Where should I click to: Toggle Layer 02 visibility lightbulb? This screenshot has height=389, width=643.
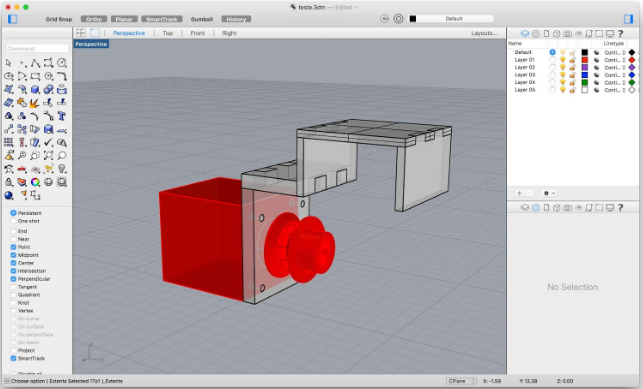563,67
